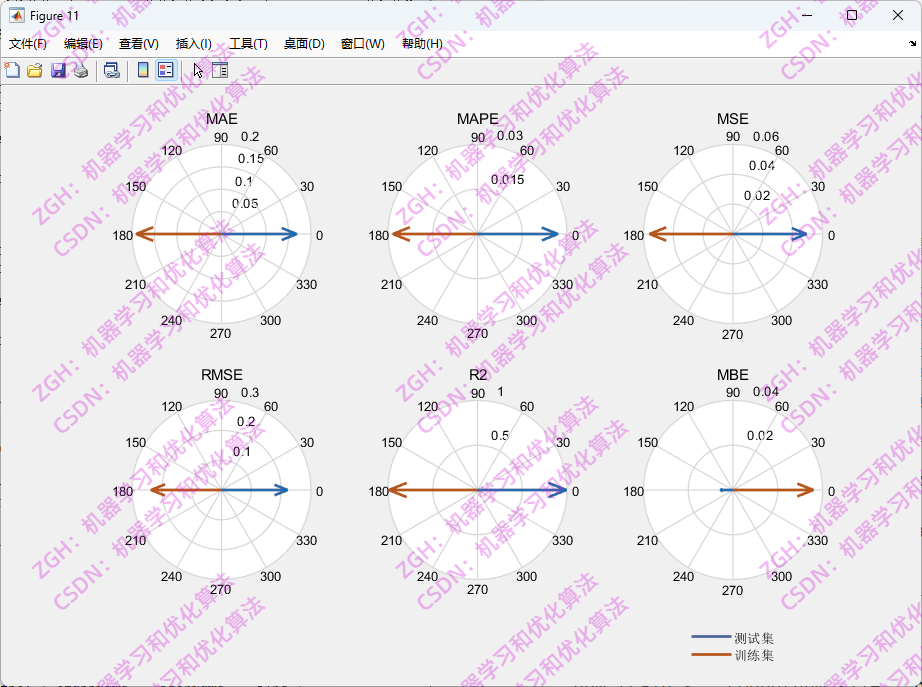Click the 0.5 radial label in R2 plot
The width and height of the screenshot is (922, 687).
point(500,436)
